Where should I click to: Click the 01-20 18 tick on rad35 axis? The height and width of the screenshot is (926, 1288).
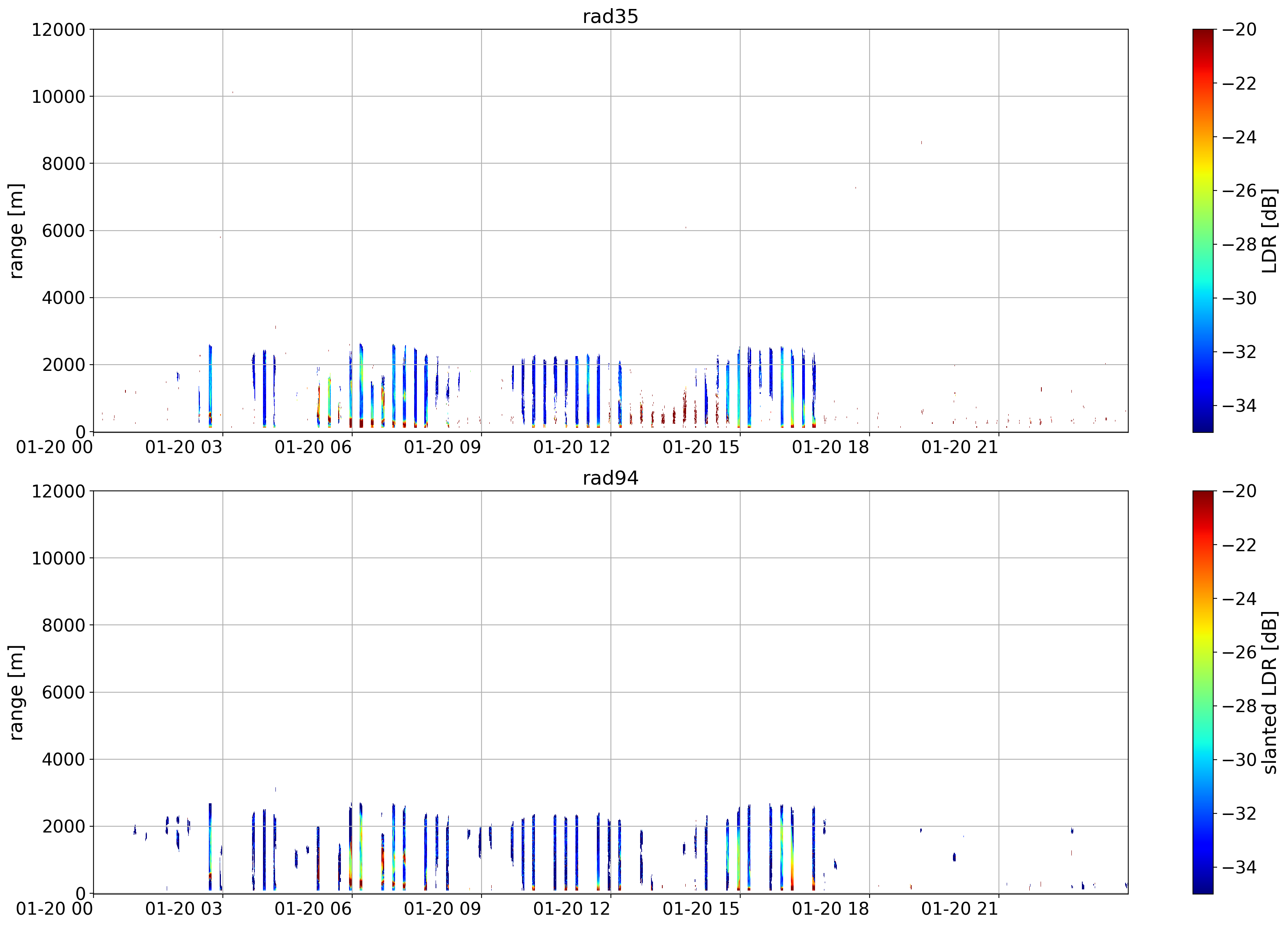(x=830, y=447)
